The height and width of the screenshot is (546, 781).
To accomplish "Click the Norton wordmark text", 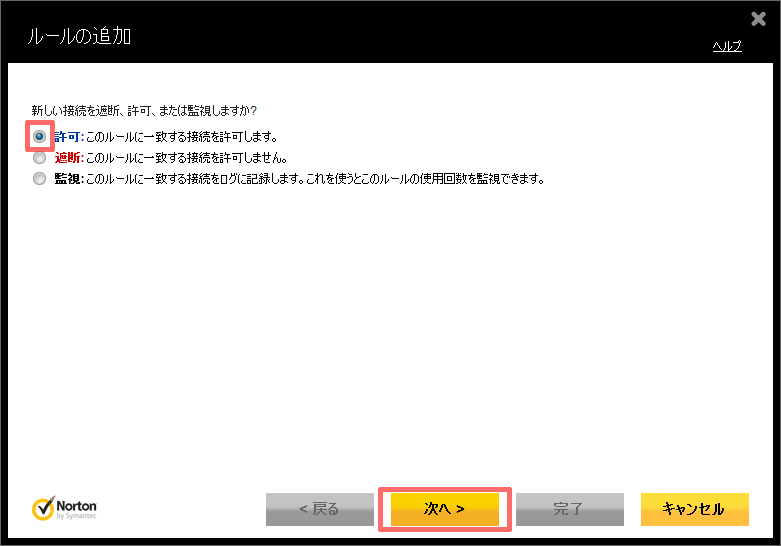I will pyautogui.click(x=78, y=505).
